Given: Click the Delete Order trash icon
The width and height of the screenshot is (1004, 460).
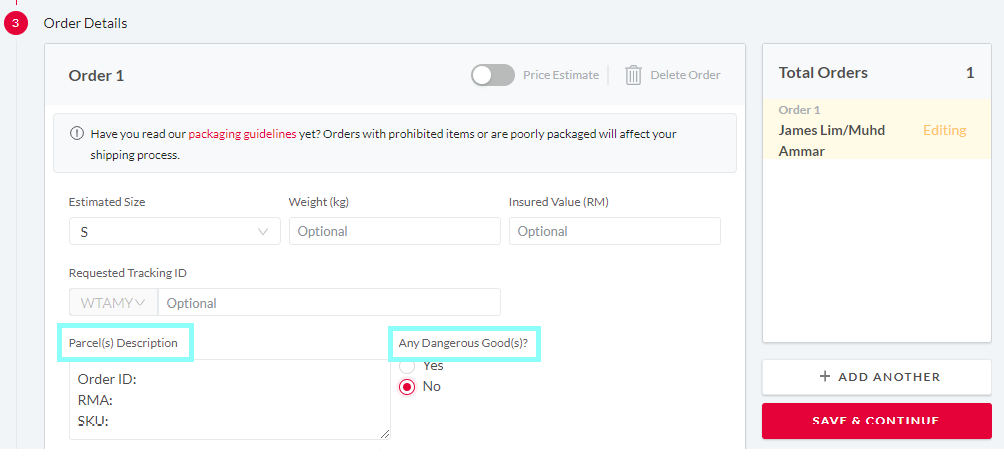Looking at the screenshot, I should click(633, 76).
